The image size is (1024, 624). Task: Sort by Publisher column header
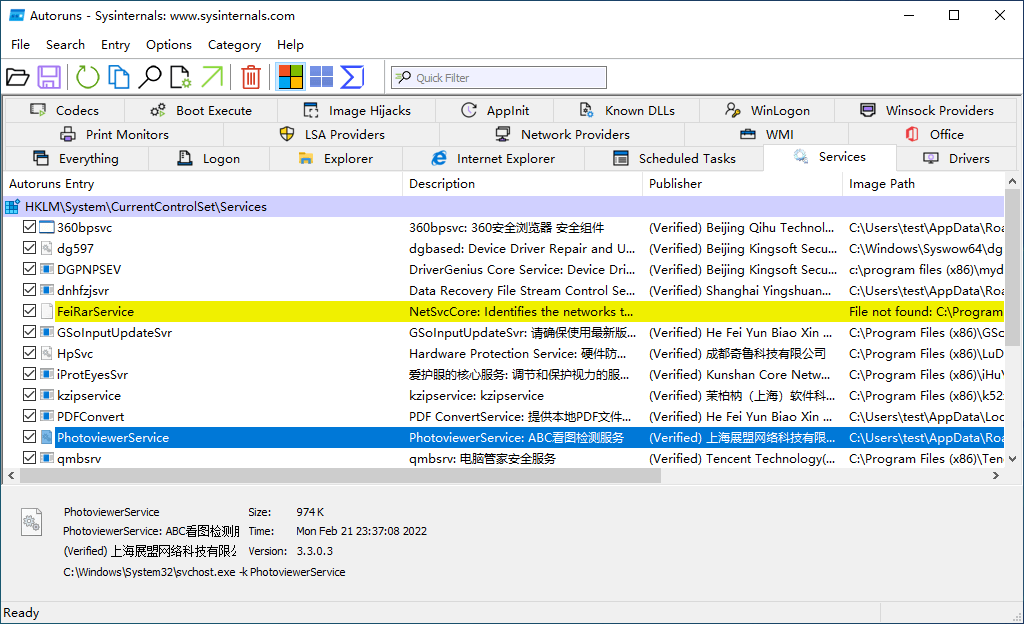pyautogui.click(x=743, y=184)
